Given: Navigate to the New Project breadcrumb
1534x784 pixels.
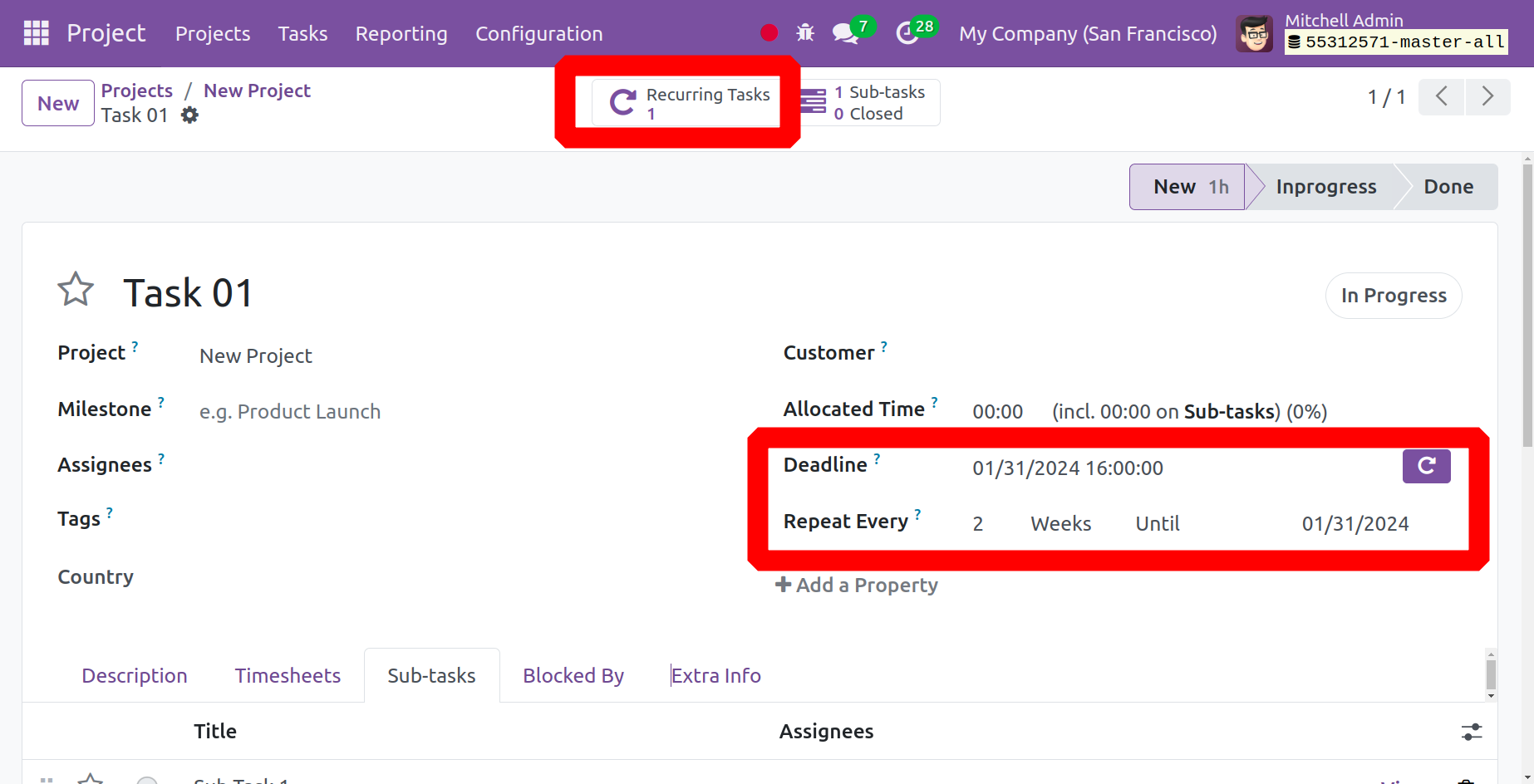Looking at the screenshot, I should click(x=257, y=91).
